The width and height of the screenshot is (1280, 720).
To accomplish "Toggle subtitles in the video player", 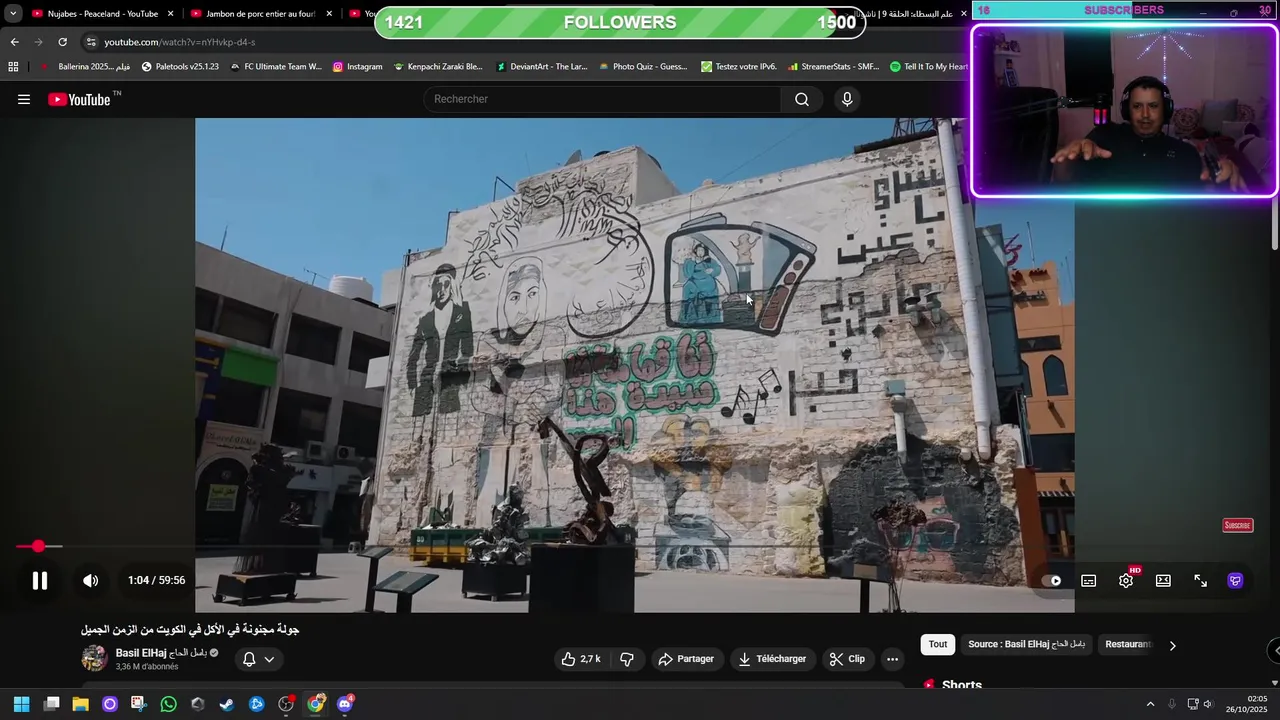I will tap(1089, 581).
